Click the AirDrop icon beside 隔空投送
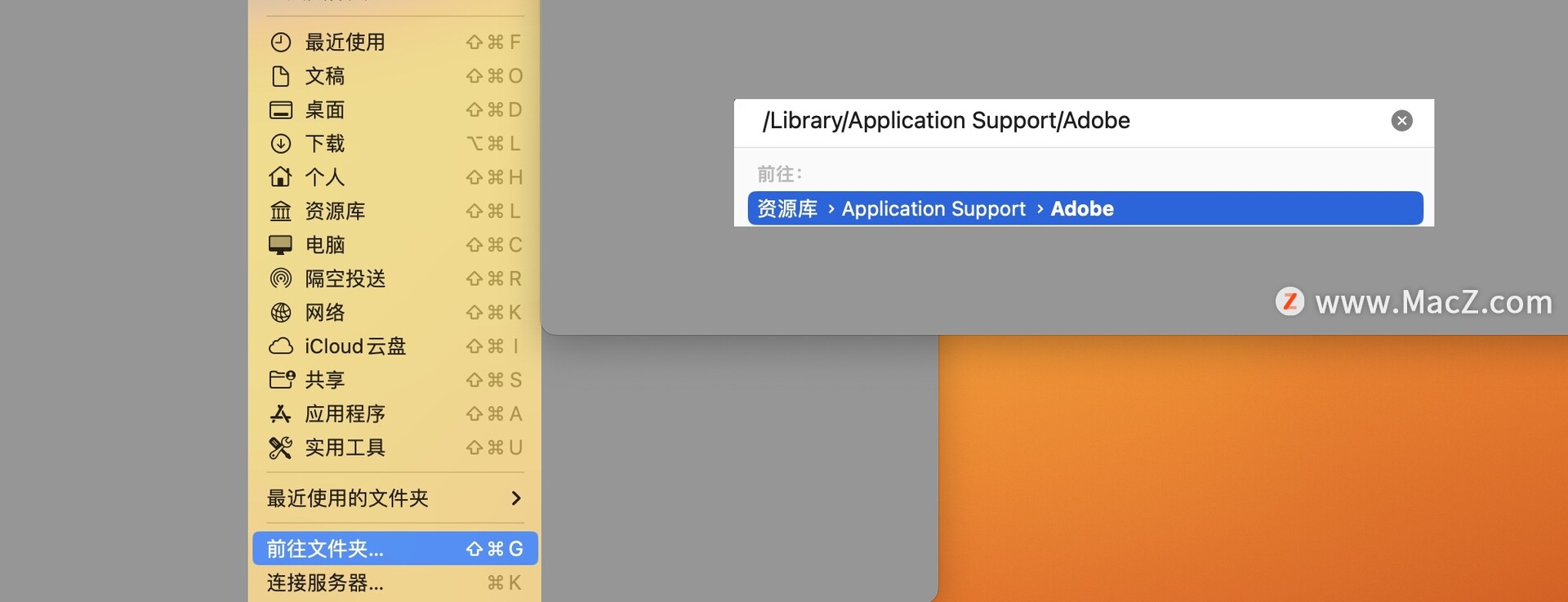Screen dimensions: 1568x602 pos(280,279)
